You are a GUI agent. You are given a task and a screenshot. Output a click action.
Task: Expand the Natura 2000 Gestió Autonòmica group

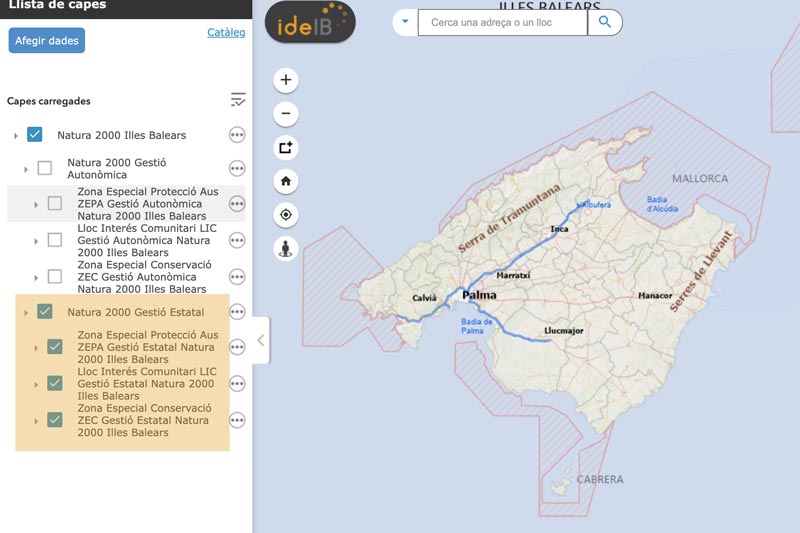coord(26,169)
